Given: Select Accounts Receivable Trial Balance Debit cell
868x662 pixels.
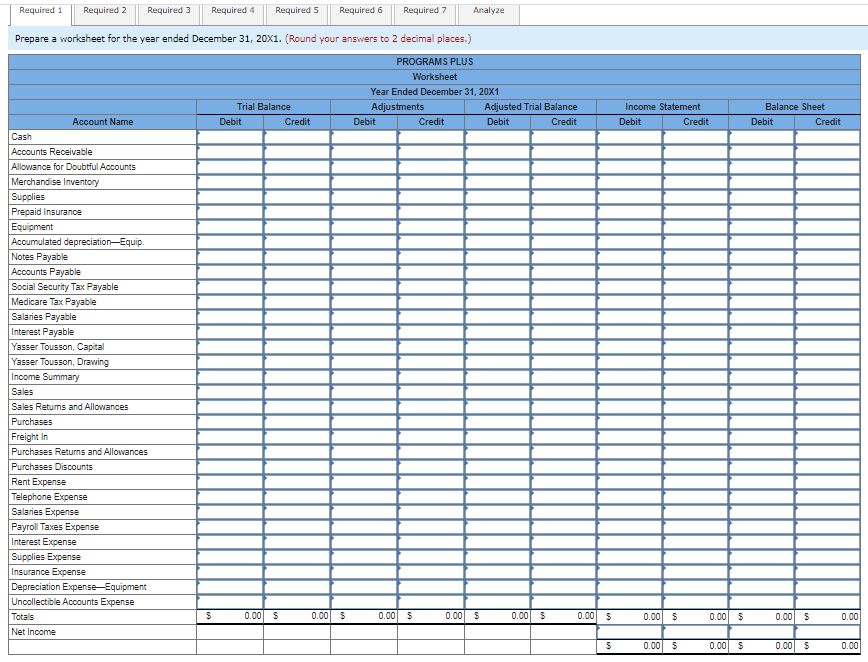Looking at the screenshot, I should click(x=230, y=152).
